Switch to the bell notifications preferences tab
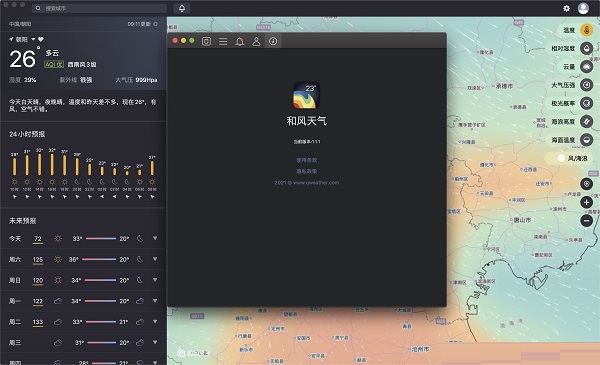Viewport: 600px width, 365px height. 240,41
